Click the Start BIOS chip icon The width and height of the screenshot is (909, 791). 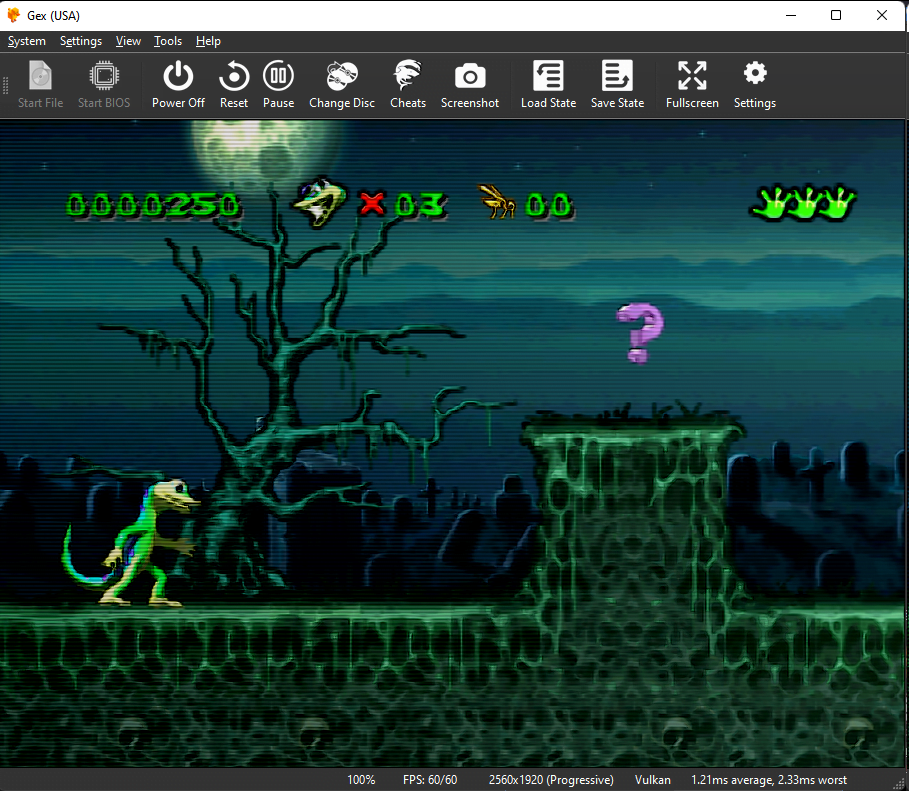(104, 85)
